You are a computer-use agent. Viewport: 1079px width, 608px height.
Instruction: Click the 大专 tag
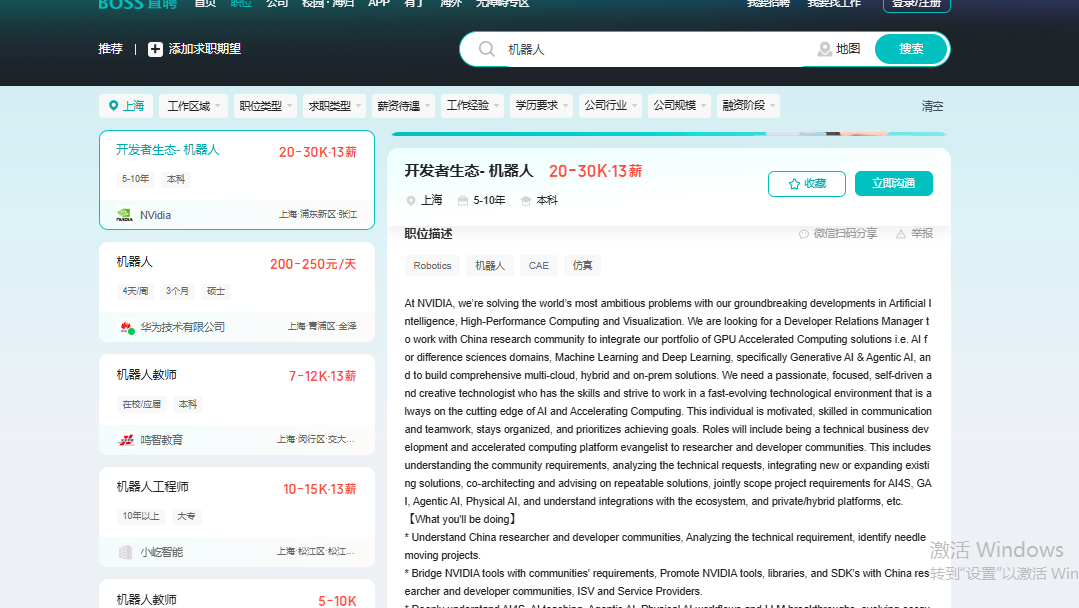[x=186, y=516]
